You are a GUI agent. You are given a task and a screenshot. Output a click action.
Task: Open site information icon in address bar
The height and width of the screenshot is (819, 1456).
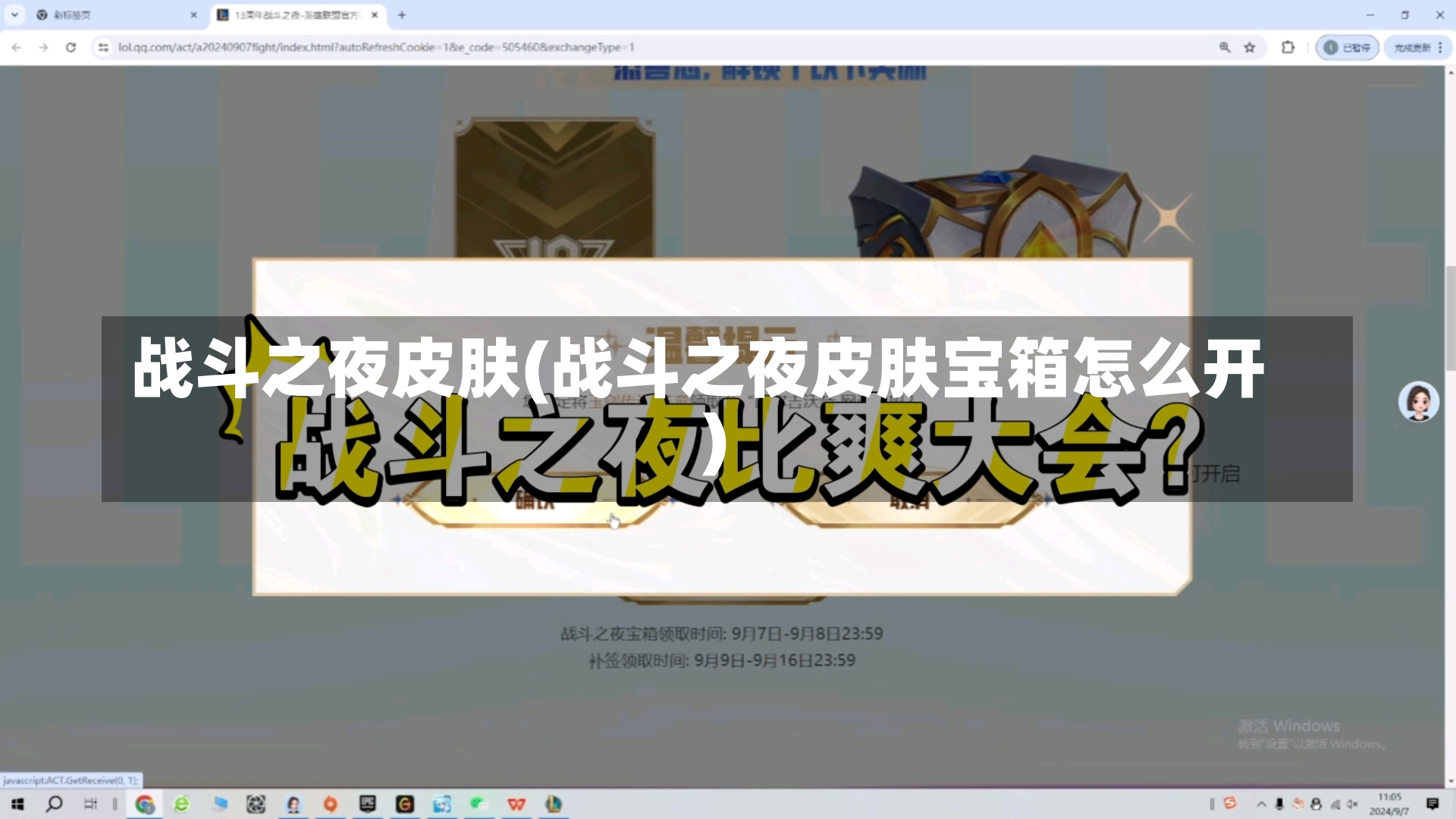(103, 47)
